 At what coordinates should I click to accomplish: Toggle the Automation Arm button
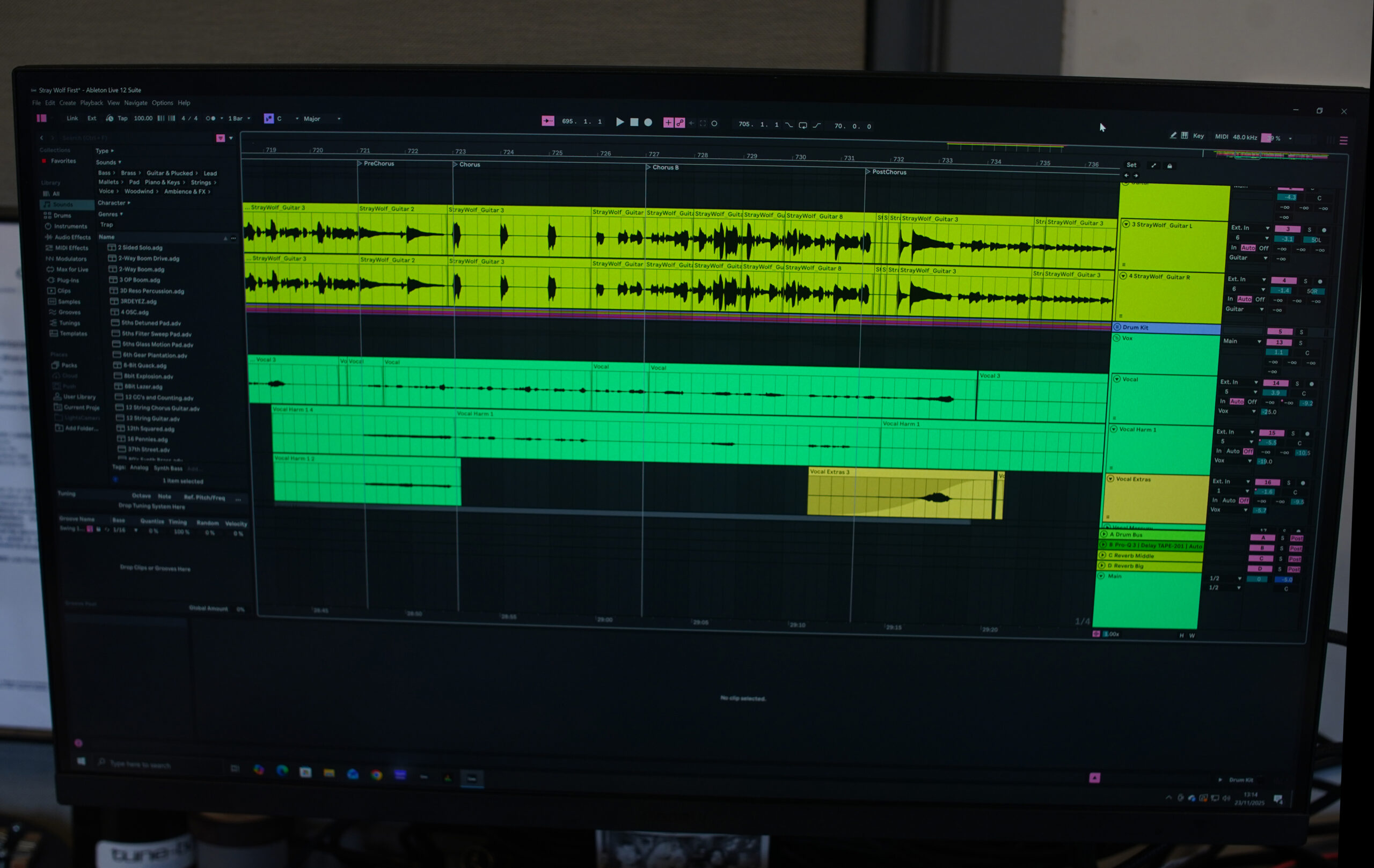(x=679, y=123)
